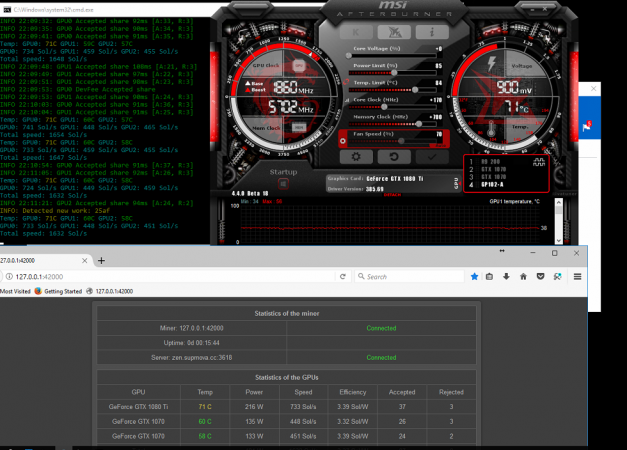Click the 216 W power cell
Screen dimensions: 627x450
[x=254, y=406]
